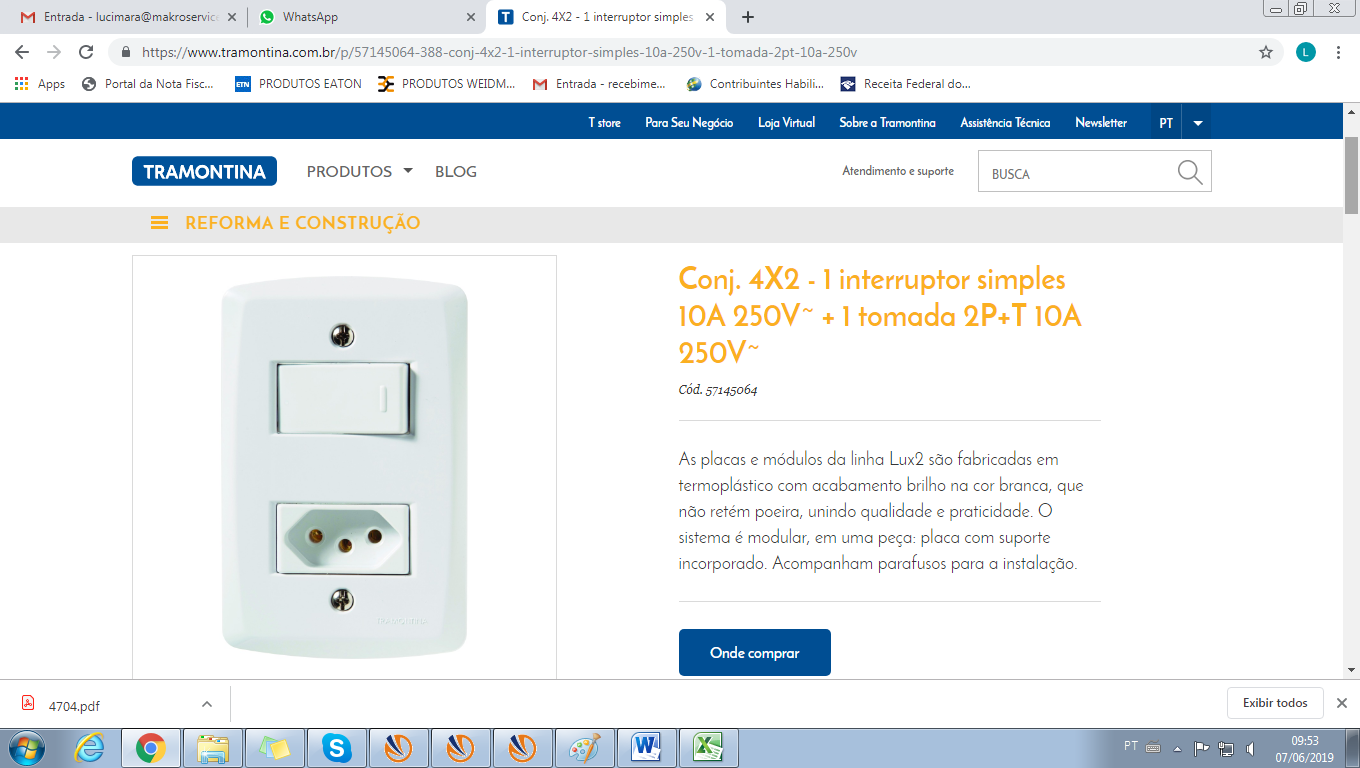Click the Onde comprar button

(x=755, y=652)
